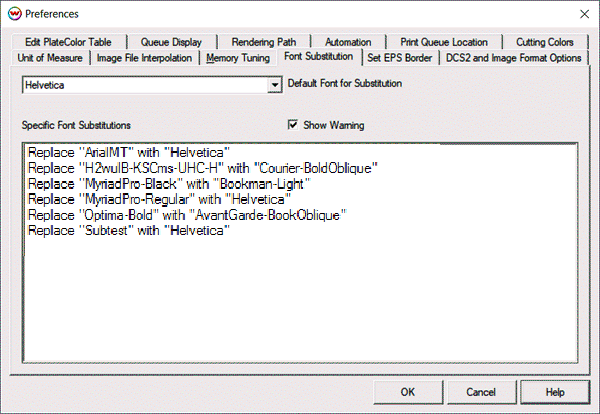This screenshot has width=600, height=414.
Task: Open the Image File Interpolation tab
Action: tap(147, 58)
